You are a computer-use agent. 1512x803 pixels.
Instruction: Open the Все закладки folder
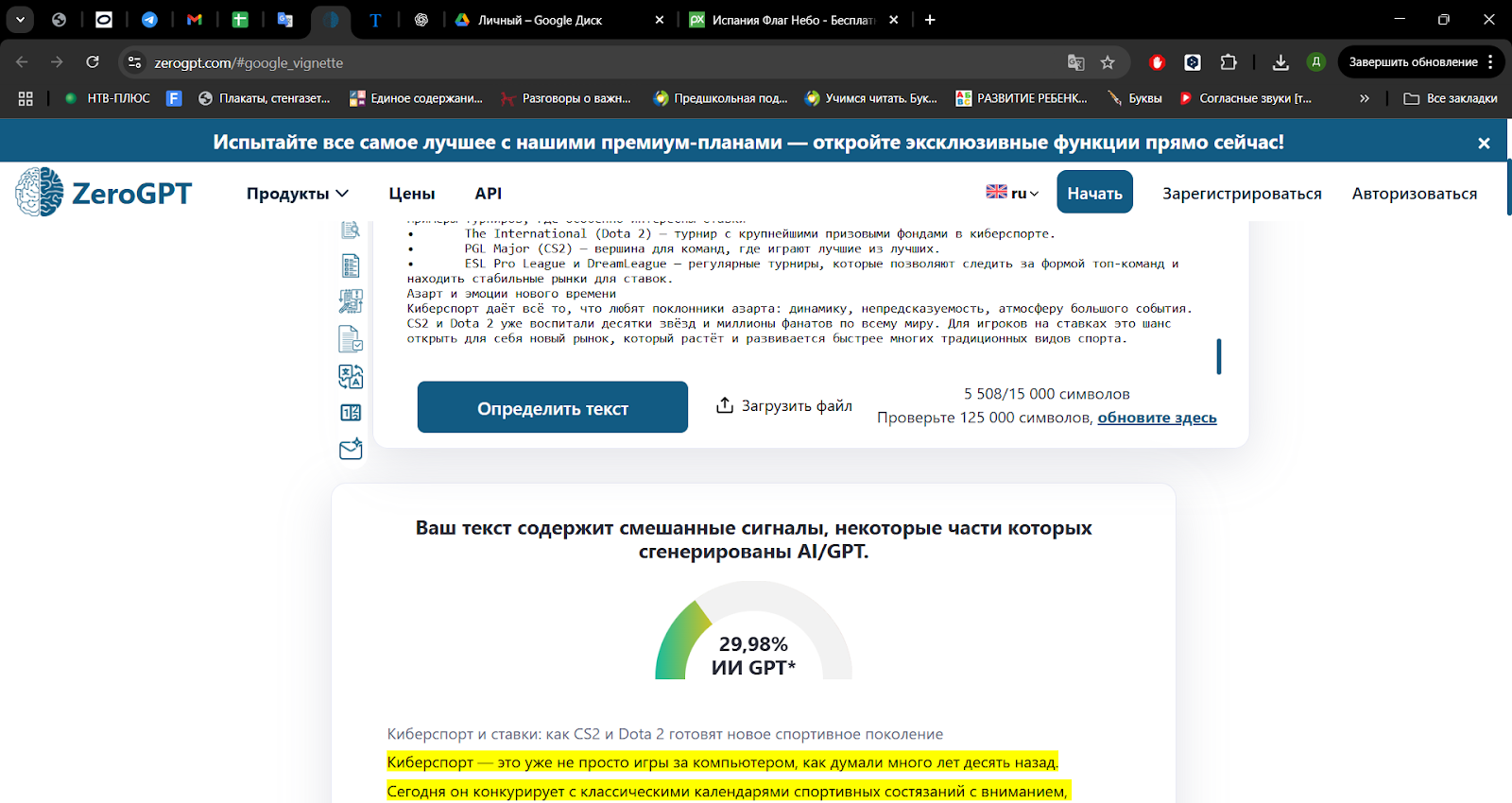1451,98
